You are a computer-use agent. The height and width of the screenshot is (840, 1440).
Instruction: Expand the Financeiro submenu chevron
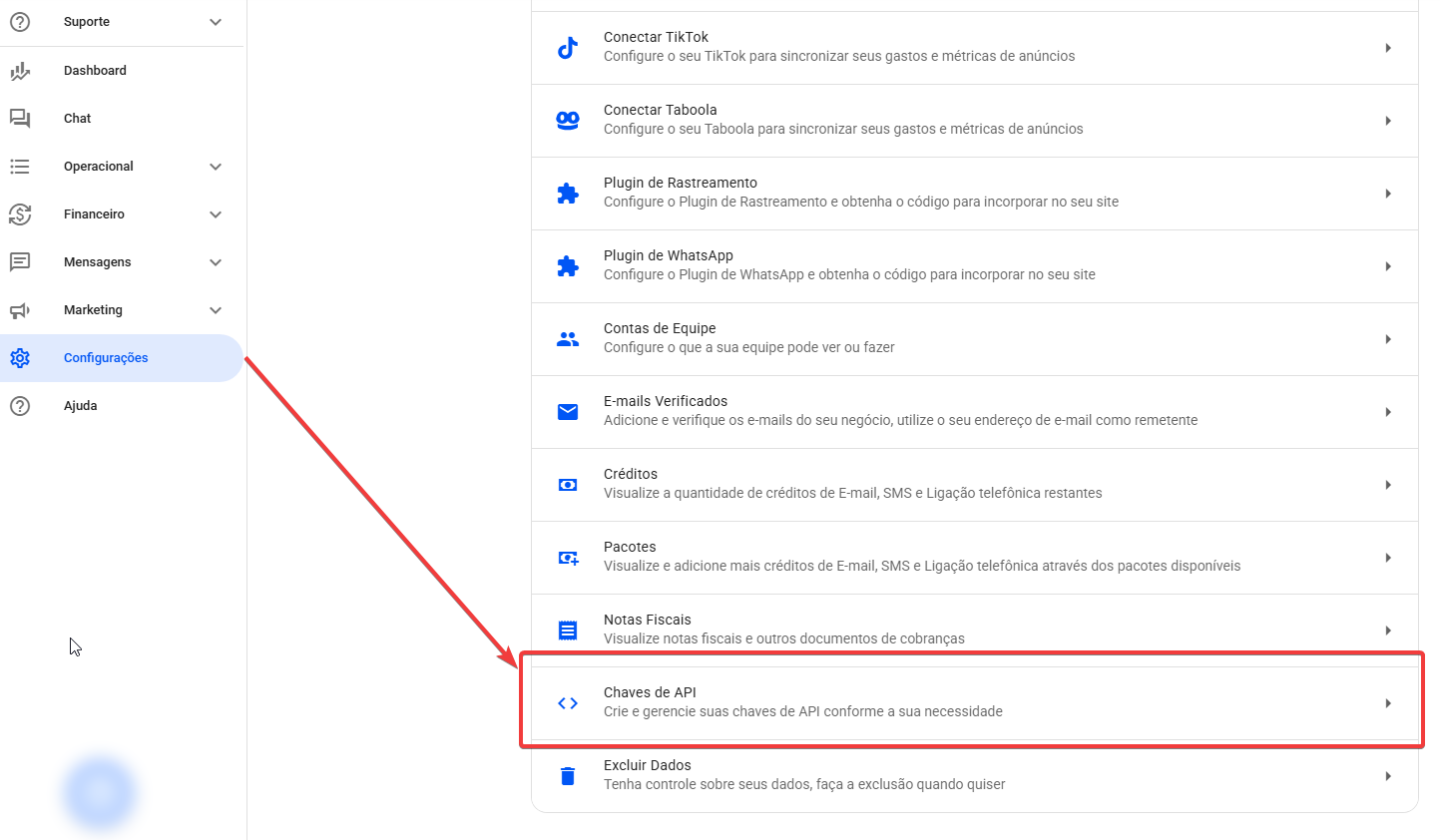[216, 214]
